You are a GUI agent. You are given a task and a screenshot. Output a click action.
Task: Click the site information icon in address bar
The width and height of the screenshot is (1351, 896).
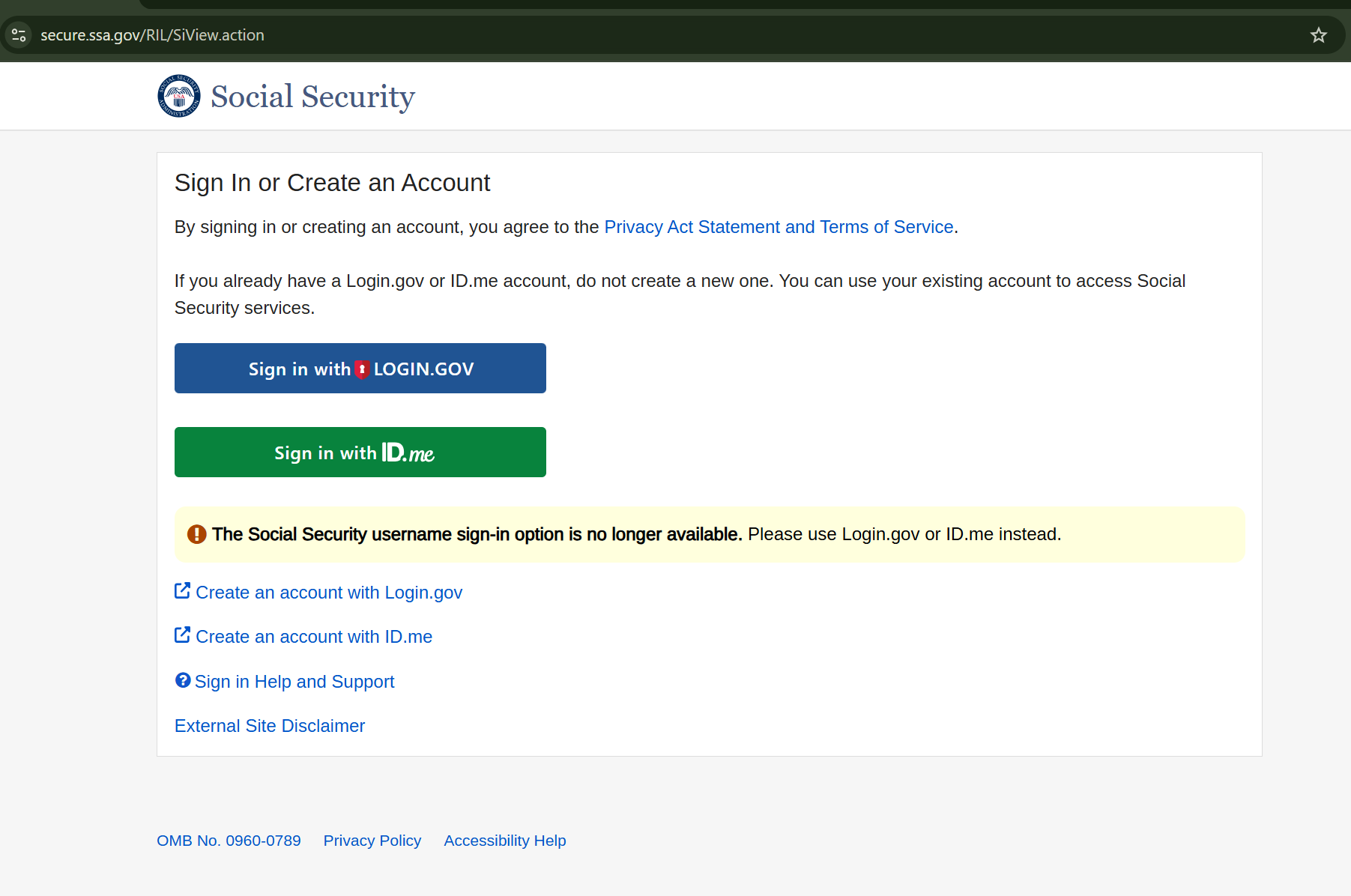[19, 35]
